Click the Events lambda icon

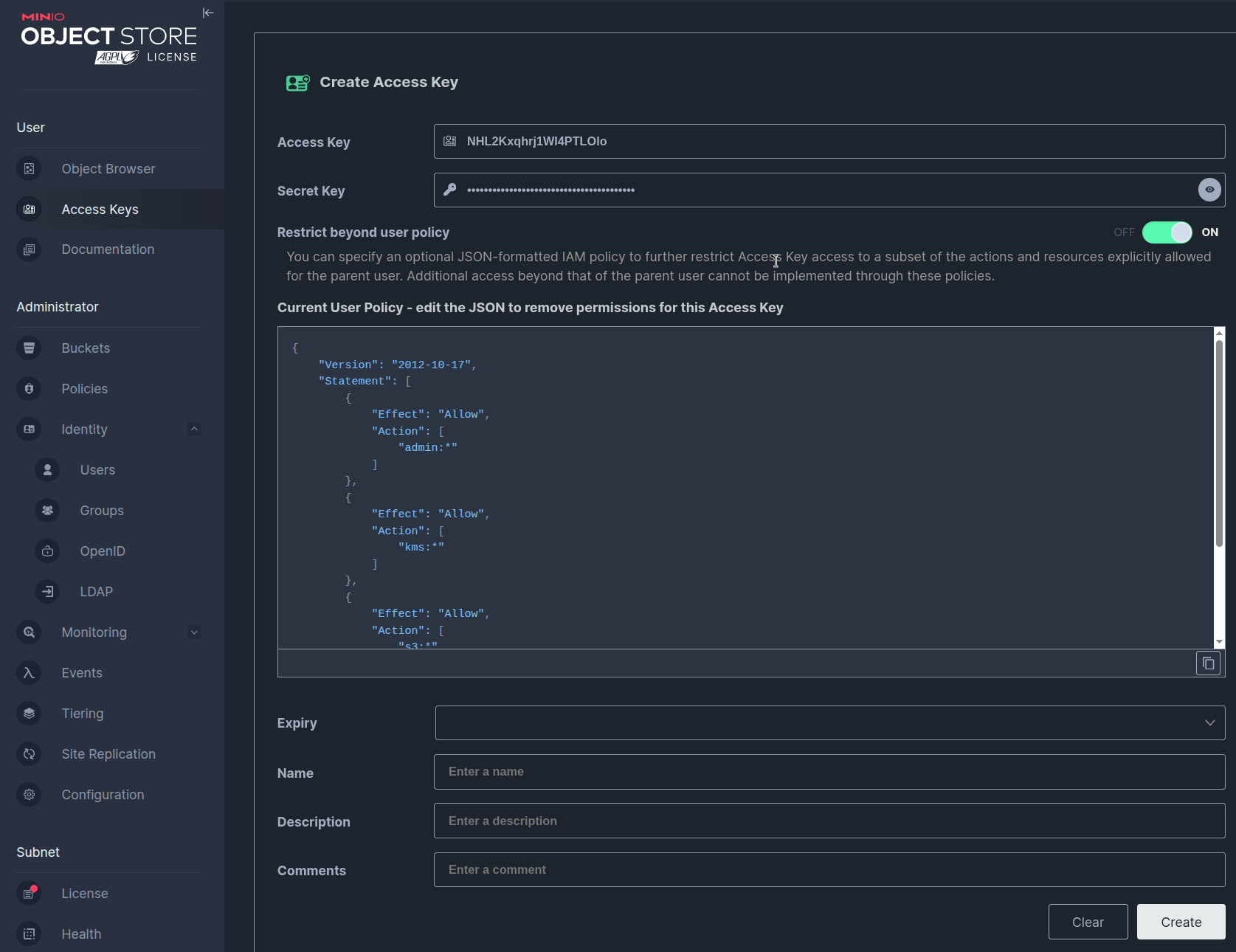coord(29,673)
